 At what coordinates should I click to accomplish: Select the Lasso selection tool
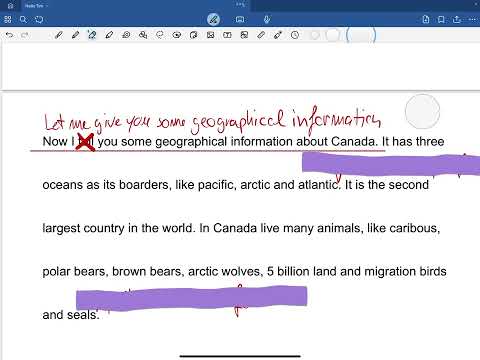tap(160, 35)
